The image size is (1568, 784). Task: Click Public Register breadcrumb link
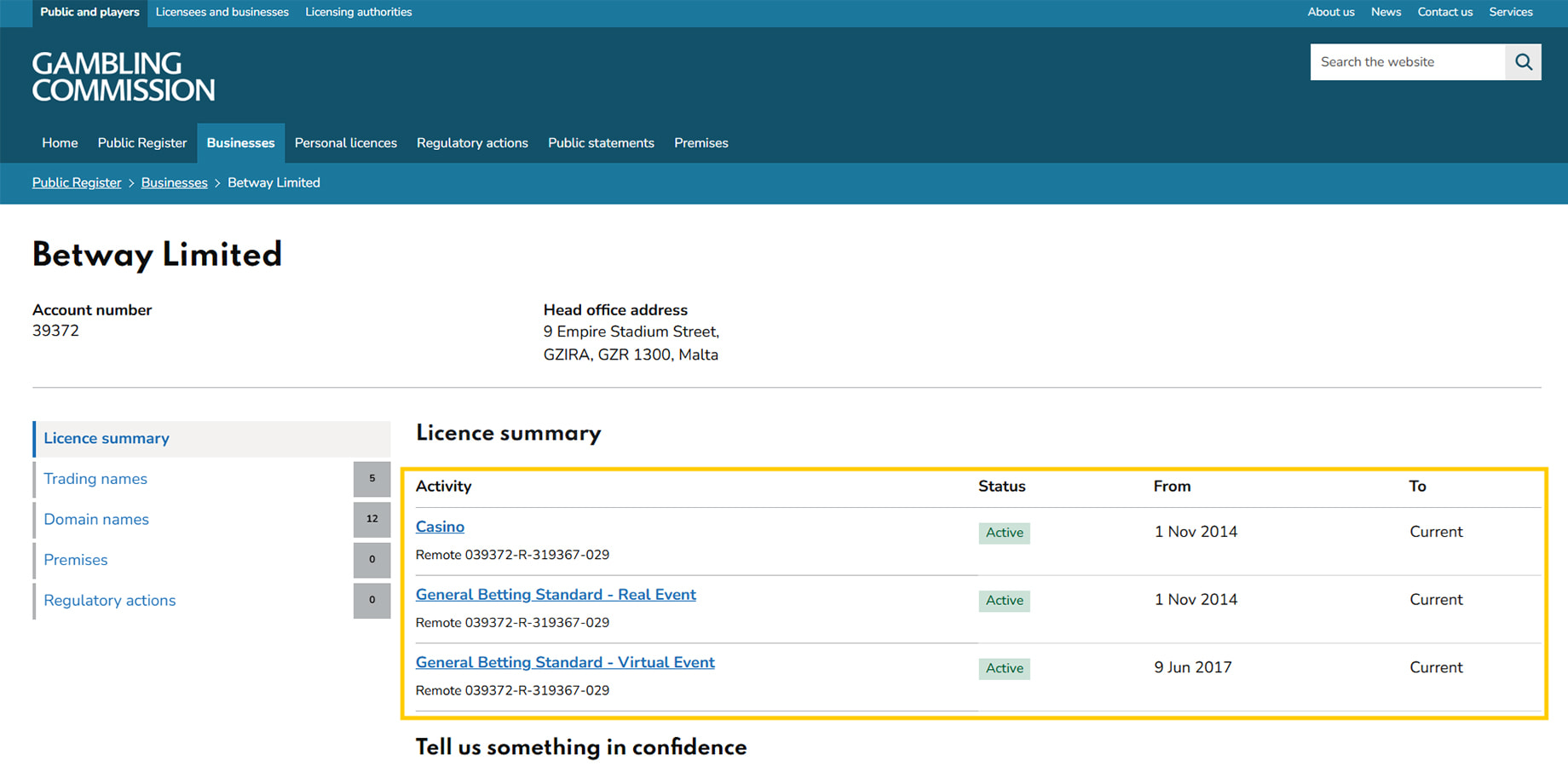(77, 183)
